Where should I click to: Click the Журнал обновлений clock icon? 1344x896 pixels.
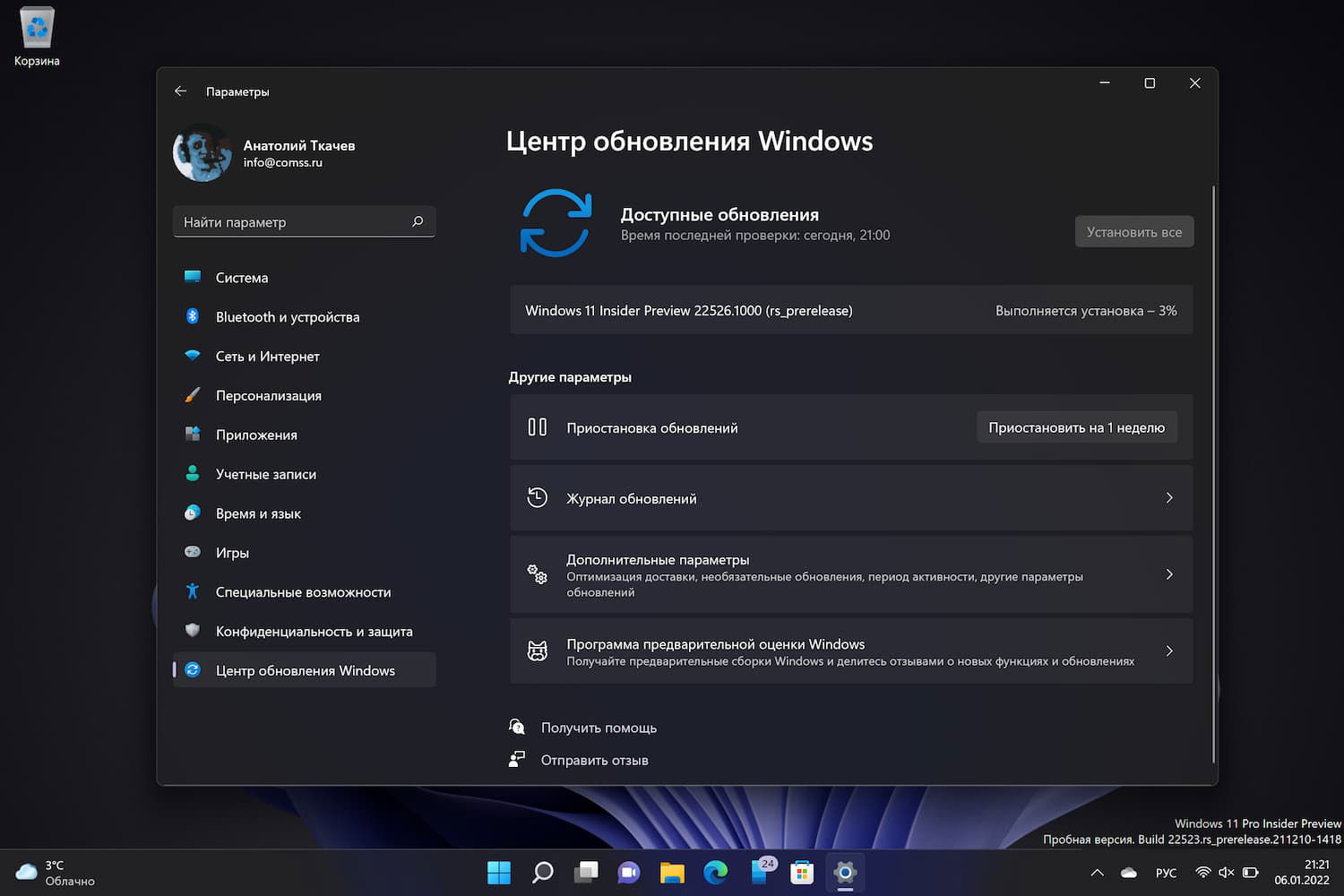point(537,498)
